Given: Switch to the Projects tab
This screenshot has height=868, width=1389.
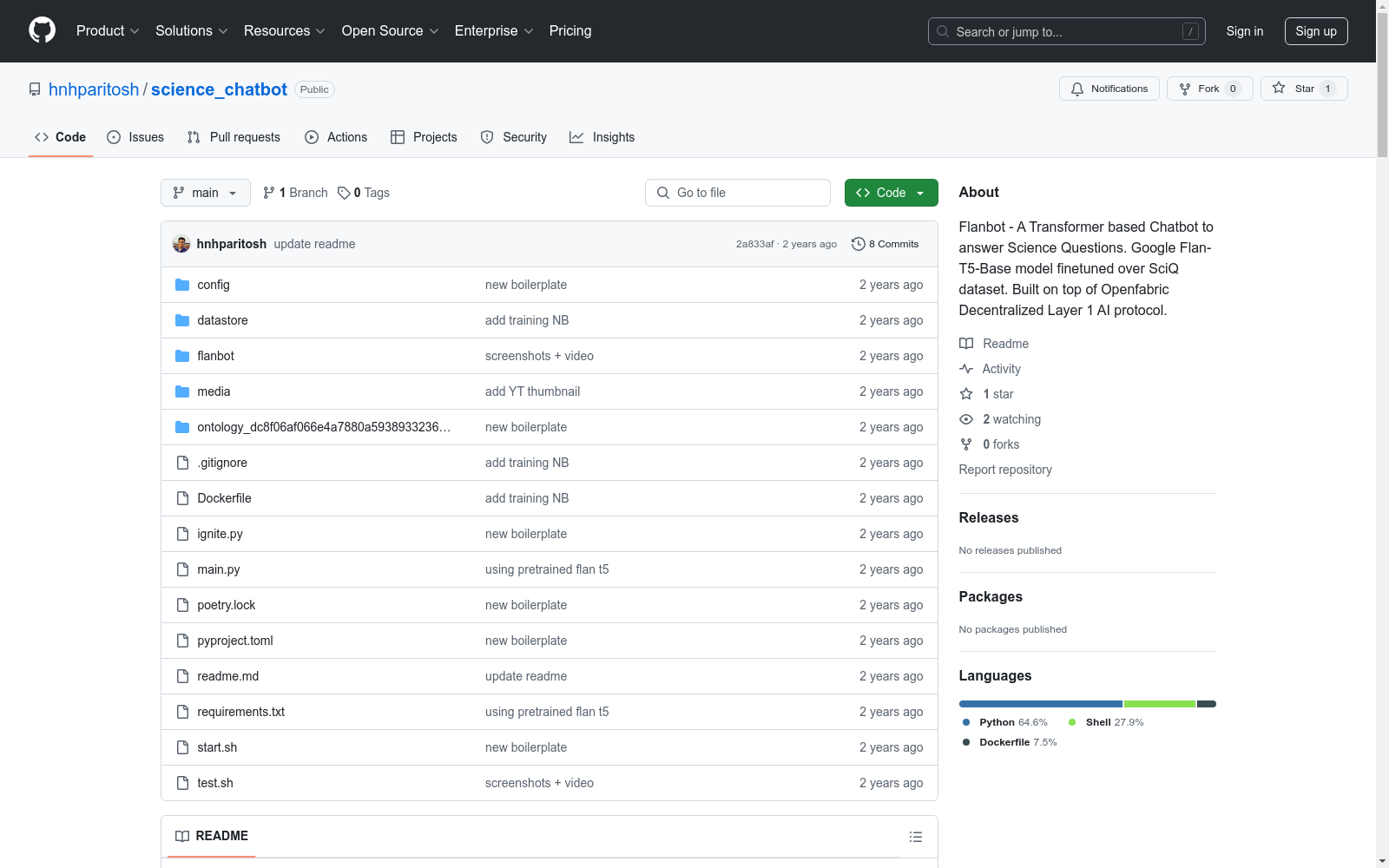Looking at the screenshot, I should pyautogui.click(x=424, y=137).
